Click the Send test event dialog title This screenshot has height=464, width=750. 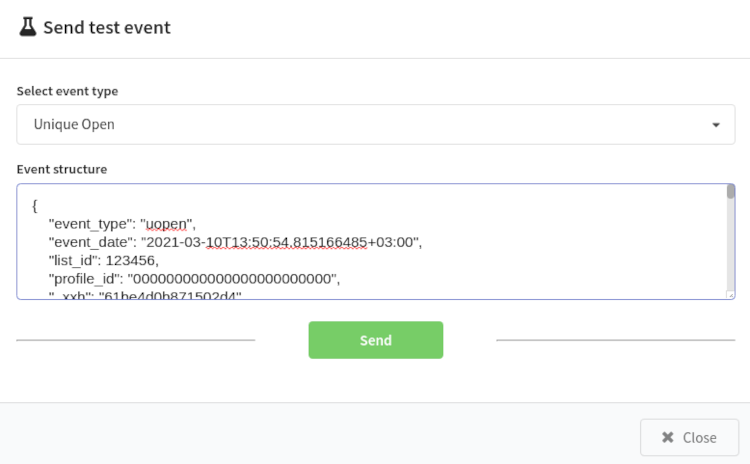pos(107,27)
